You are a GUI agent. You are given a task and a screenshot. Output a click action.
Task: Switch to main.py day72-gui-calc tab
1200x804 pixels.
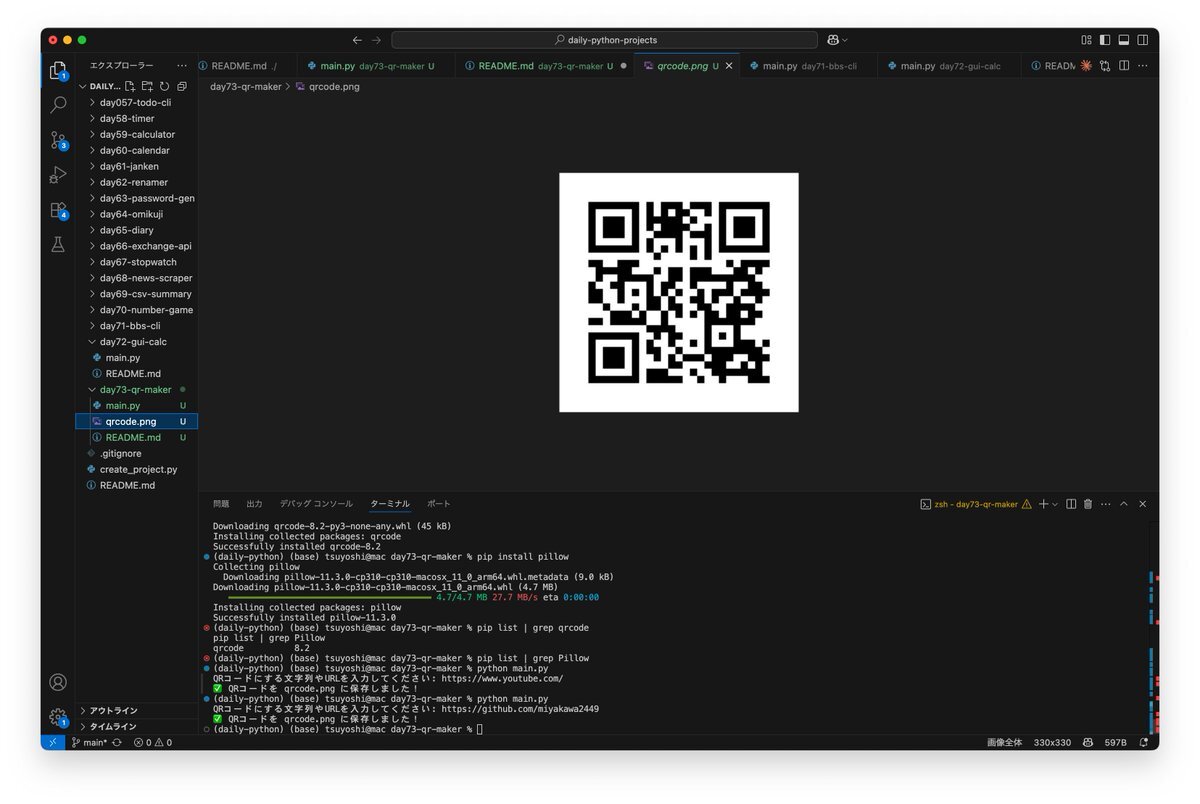[x=950, y=66]
